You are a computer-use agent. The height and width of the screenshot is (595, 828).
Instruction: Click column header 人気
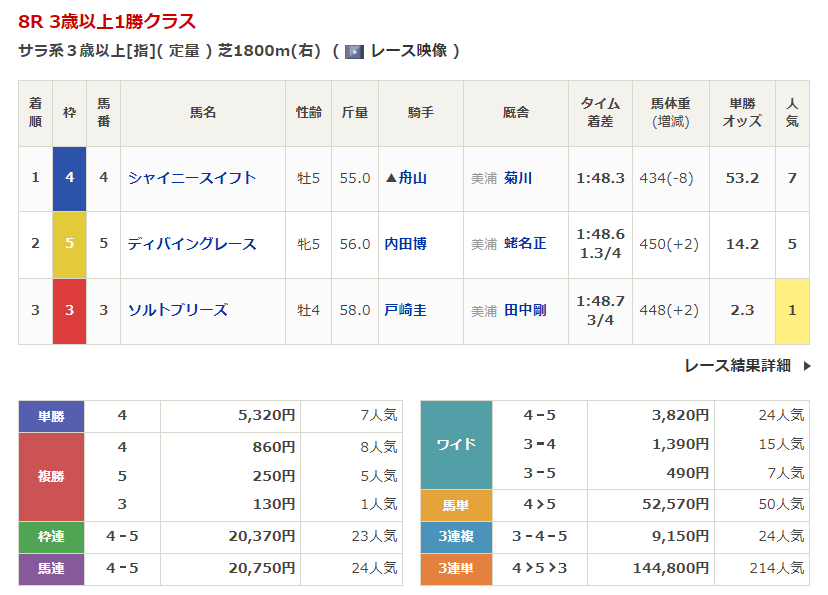792,112
